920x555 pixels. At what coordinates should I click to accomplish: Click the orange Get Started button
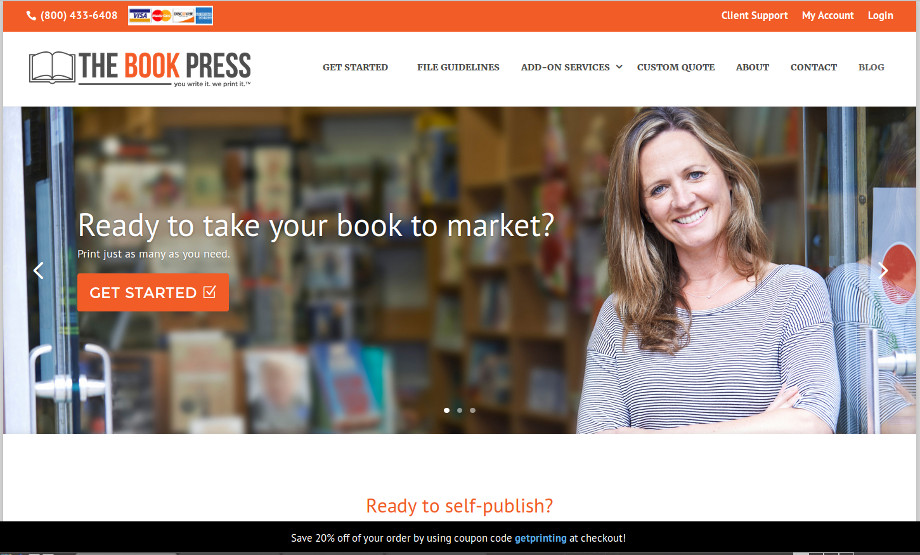(153, 292)
